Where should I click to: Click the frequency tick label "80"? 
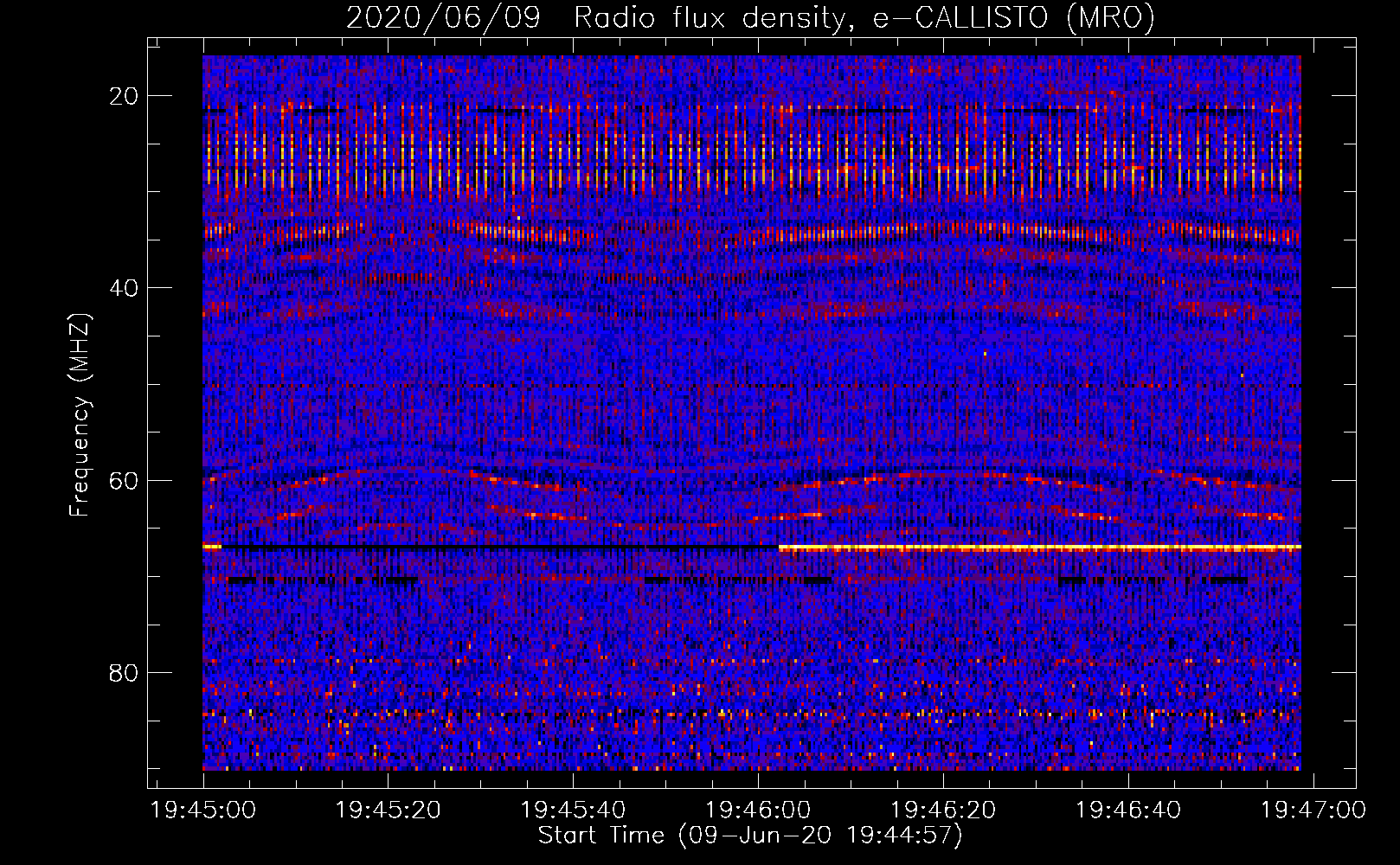pos(125,673)
